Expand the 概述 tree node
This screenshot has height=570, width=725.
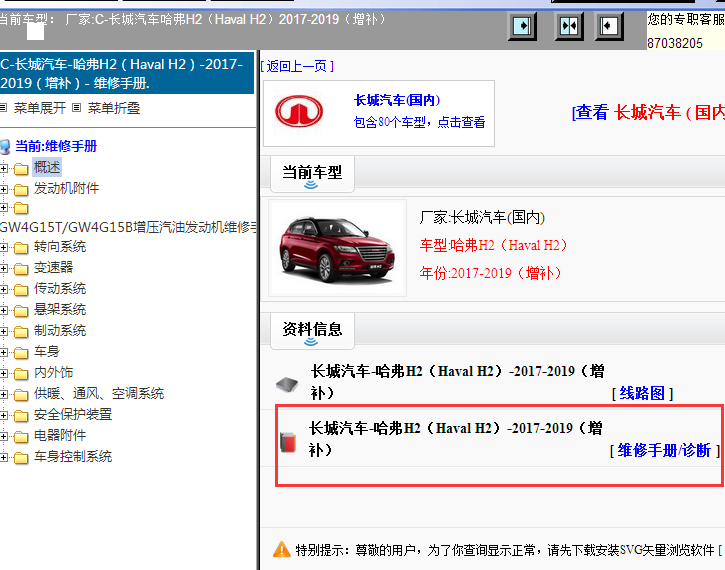(x=3, y=168)
